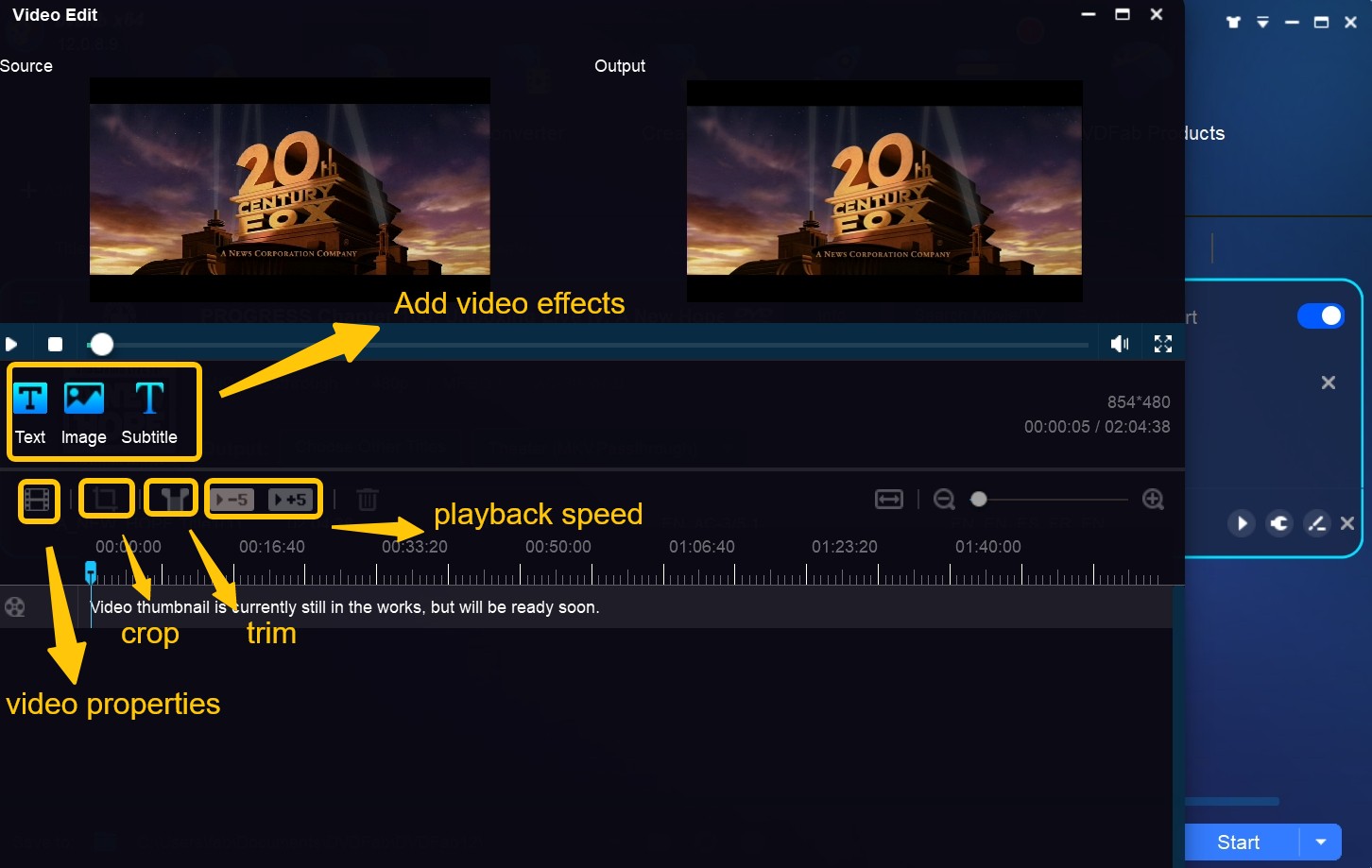Click the 854*480 resolution text
This screenshot has width=1372, height=868.
1139,401
